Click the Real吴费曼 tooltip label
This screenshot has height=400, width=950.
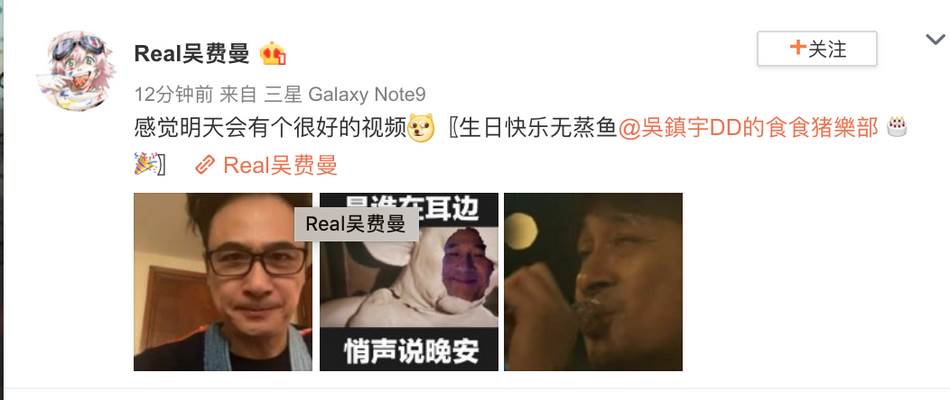point(356,224)
